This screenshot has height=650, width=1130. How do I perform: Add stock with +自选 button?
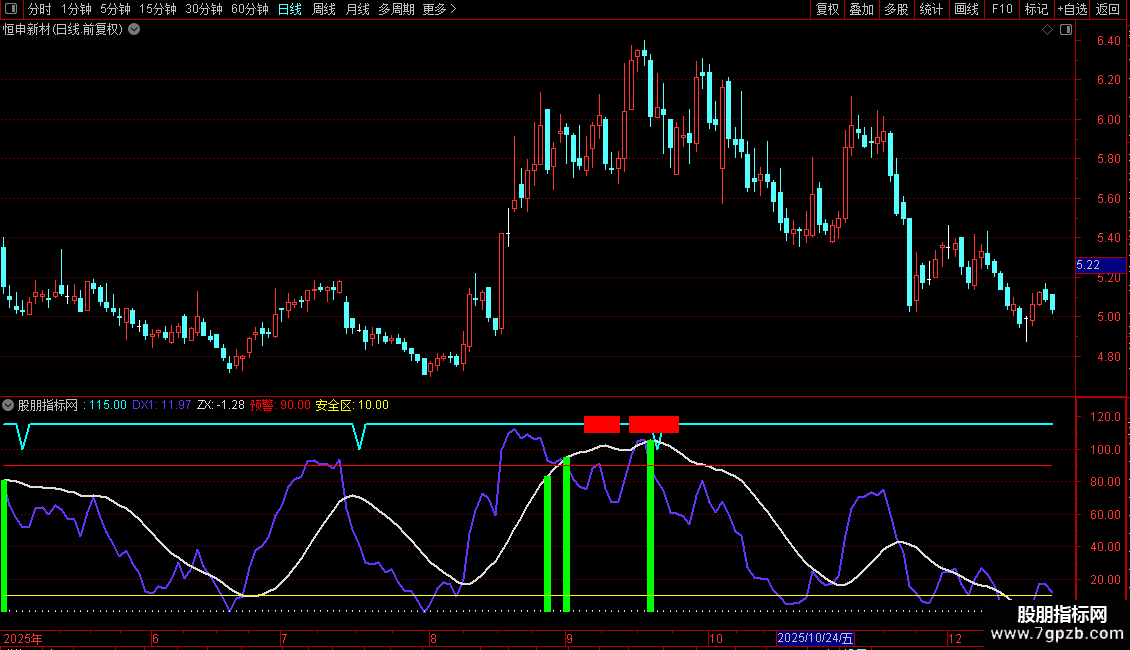(1072, 9)
